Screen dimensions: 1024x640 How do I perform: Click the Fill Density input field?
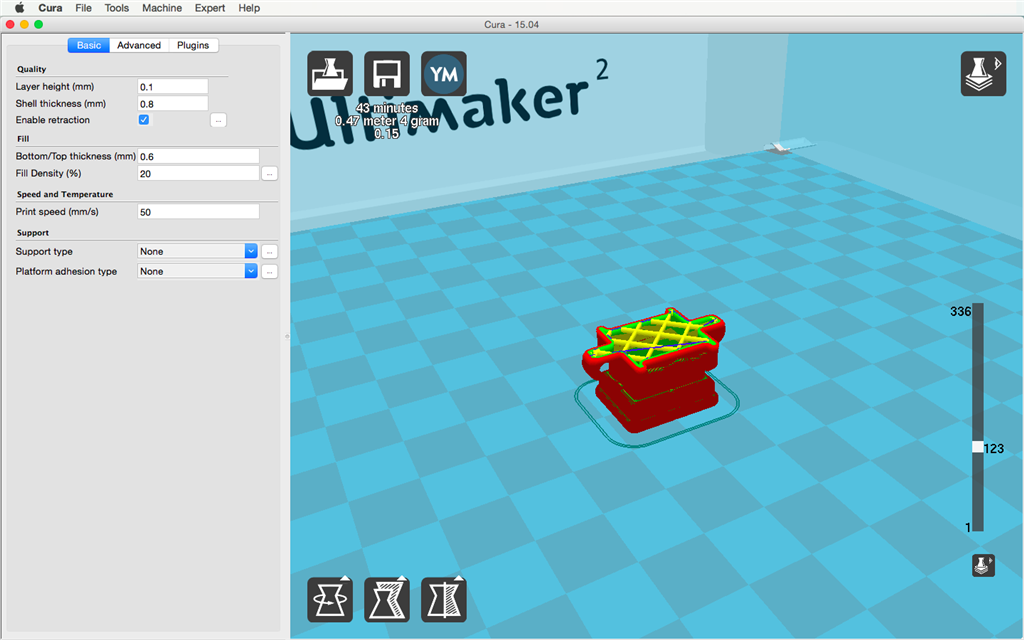pyautogui.click(x=198, y=173)
